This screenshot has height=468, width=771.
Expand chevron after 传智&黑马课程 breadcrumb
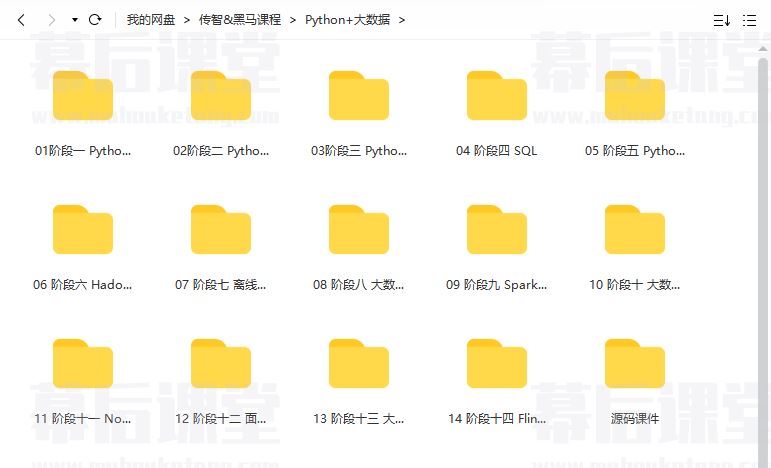[293, 20]
